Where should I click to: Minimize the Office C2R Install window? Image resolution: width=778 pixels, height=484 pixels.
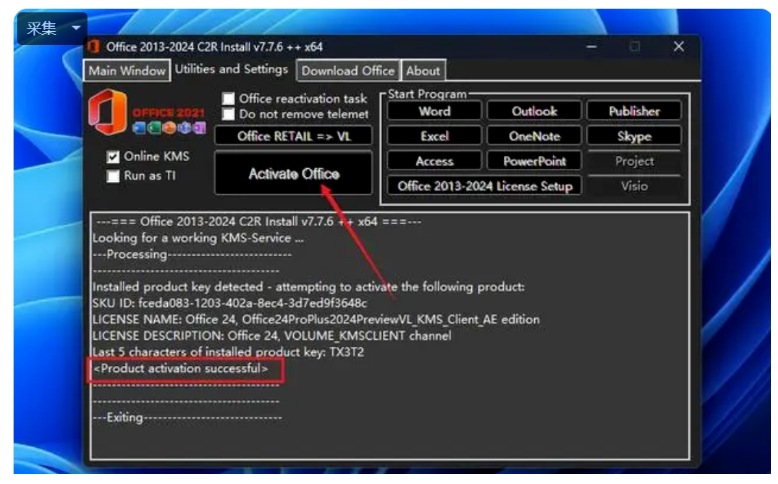[x=591, y=47]
